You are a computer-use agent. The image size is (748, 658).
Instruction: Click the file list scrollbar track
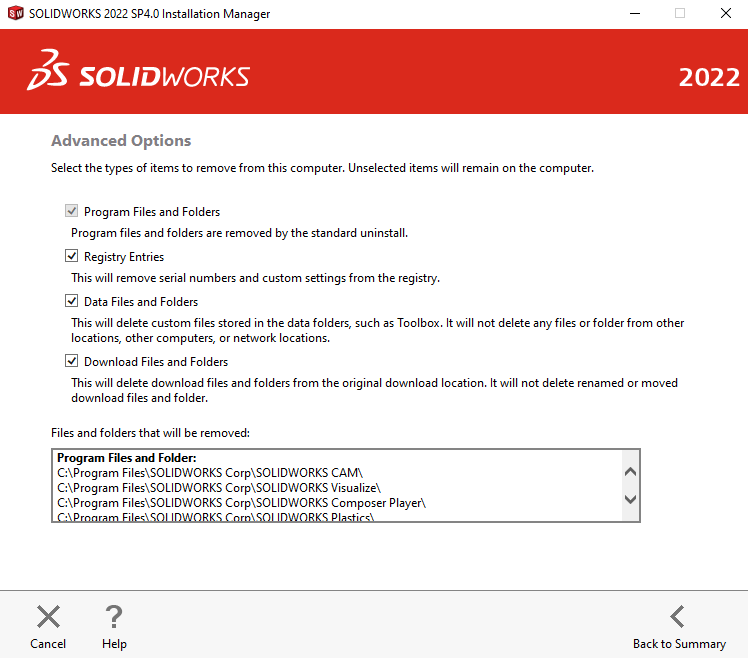click(x=630, y=486)
